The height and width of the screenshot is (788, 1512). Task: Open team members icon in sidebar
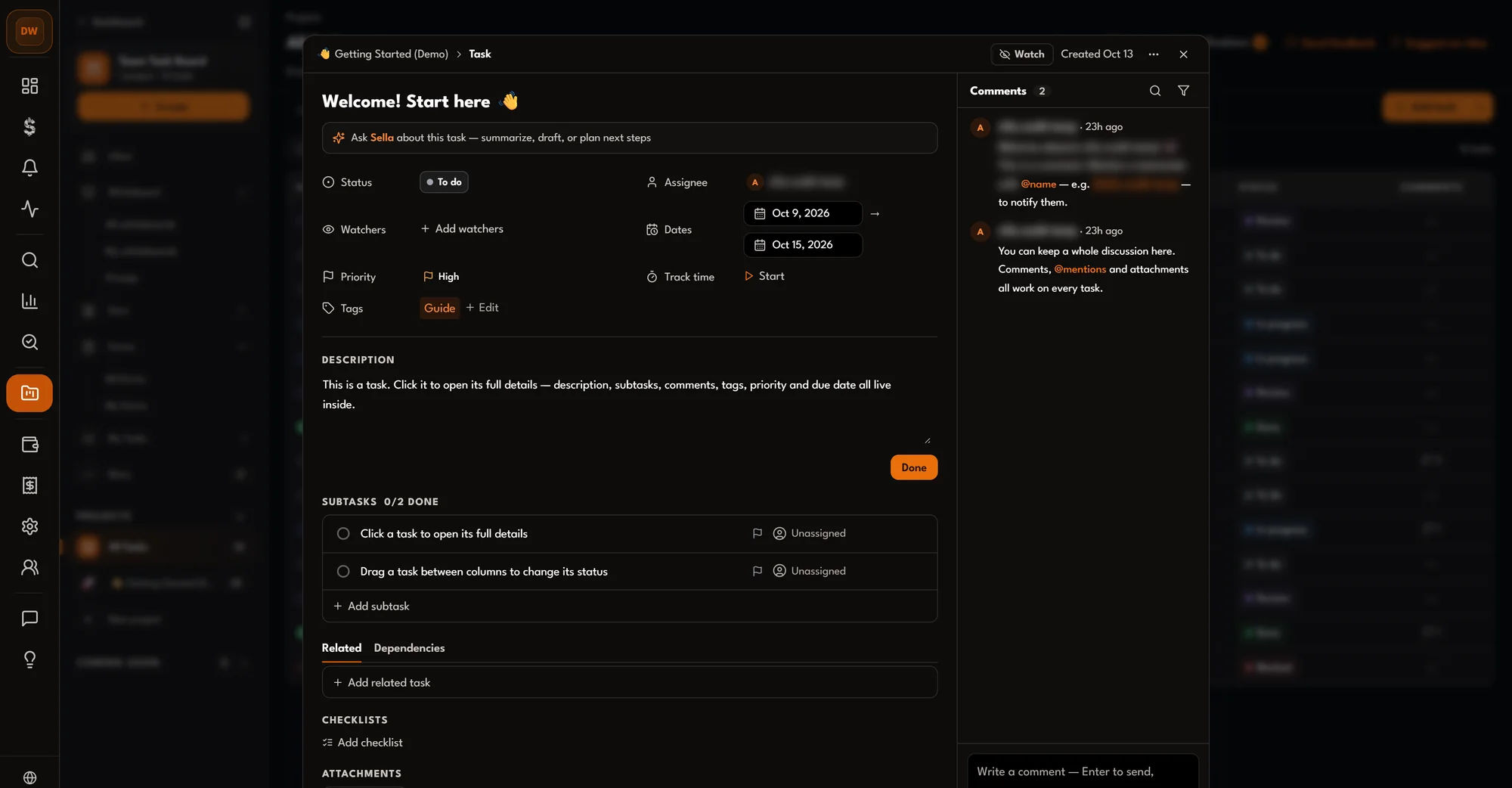[29, 567]
